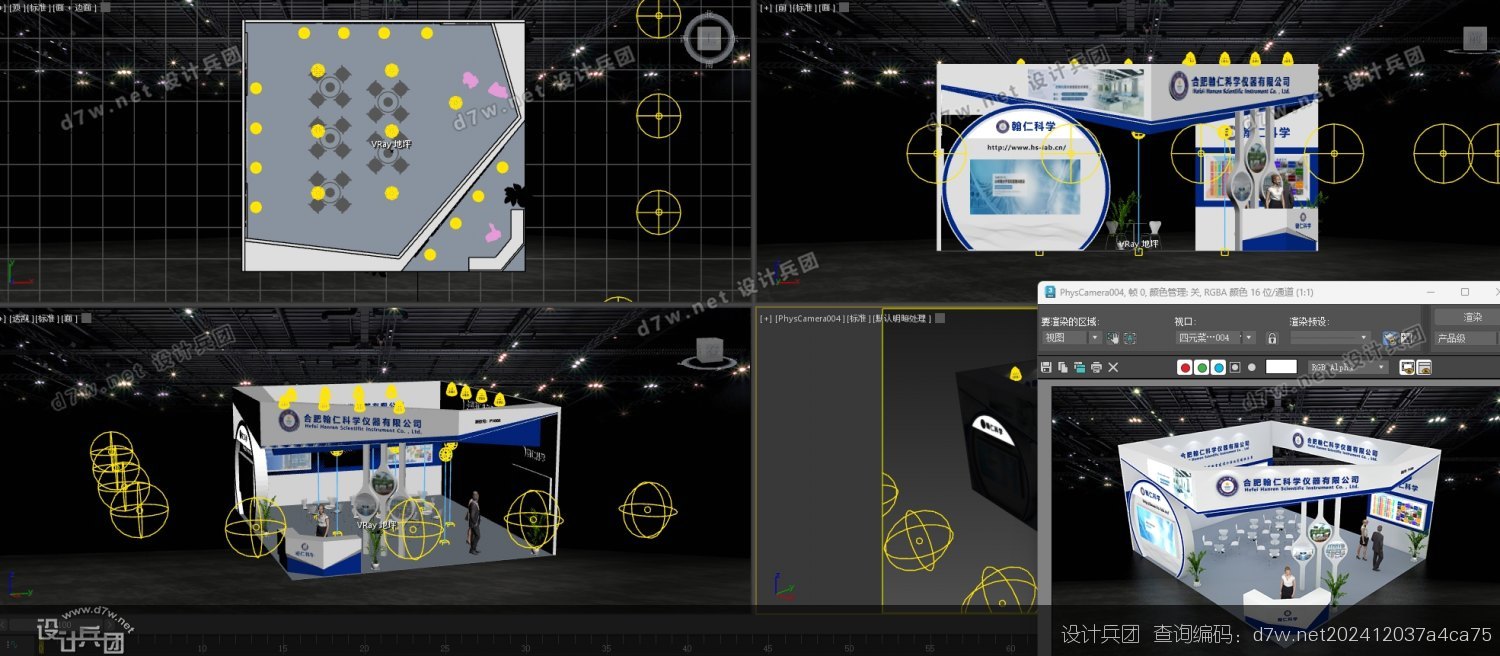This screenshot has height=656, width=1500.
Task: Open the 产品级 render mode dropdown
Action: point(1467,338)
